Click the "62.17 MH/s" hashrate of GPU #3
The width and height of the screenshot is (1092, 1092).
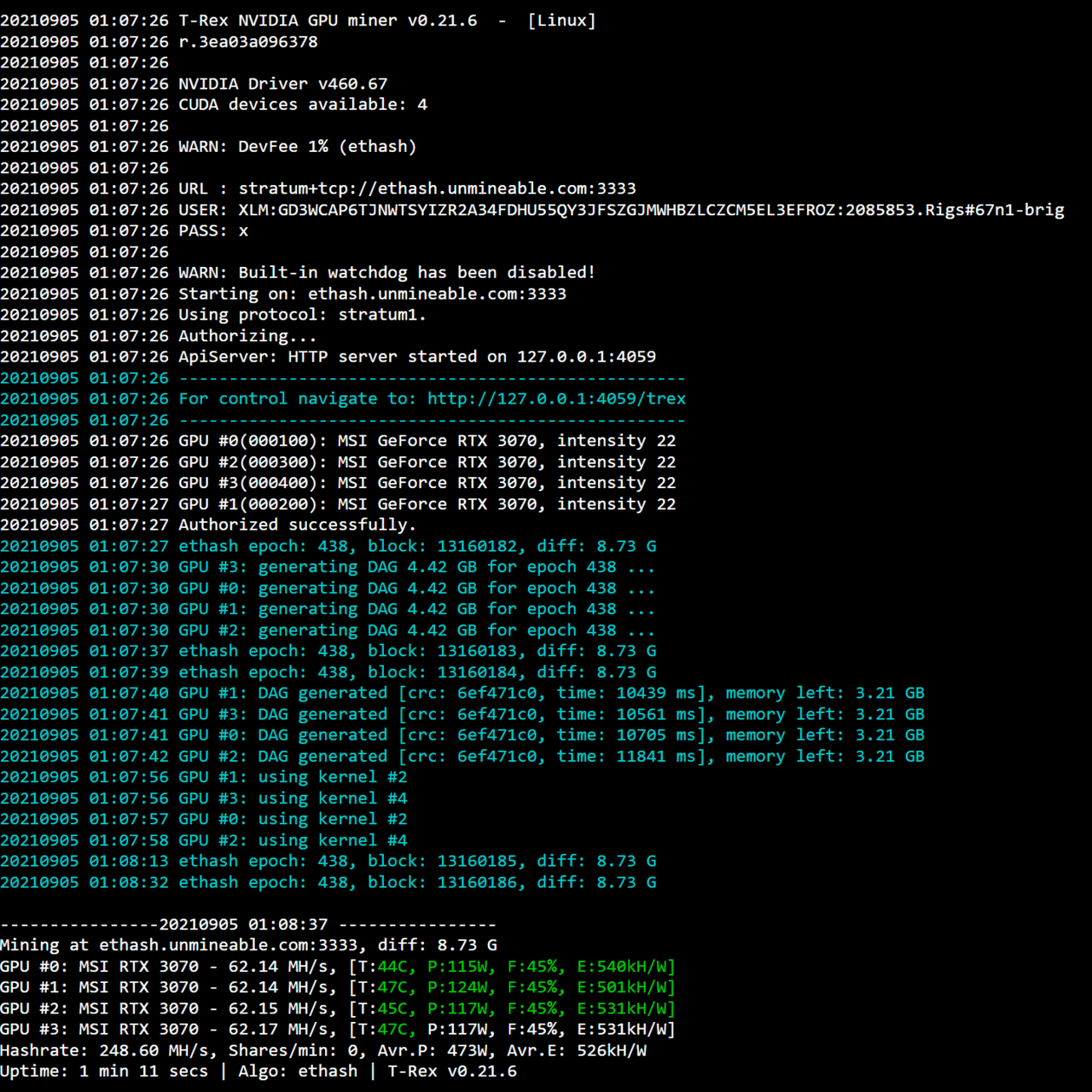[x=278, y=1030]
